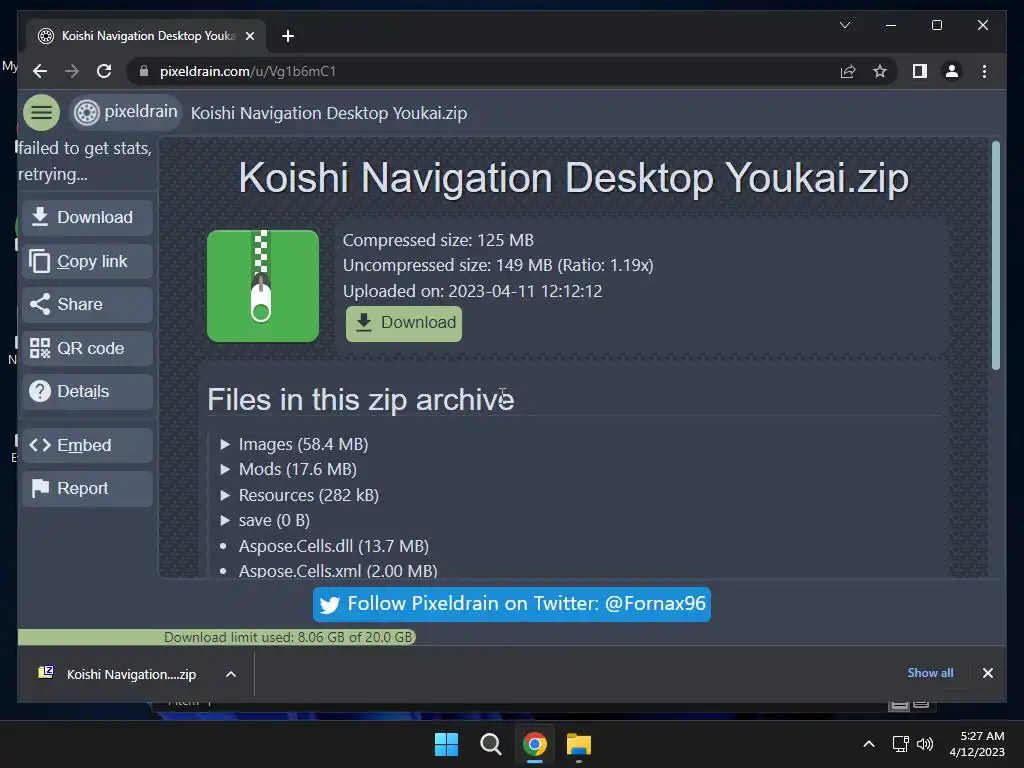Viewport: 1024px width, 768px height.
Task: Follow Pixeldrain on Twitter banner
Action: click(511, 604)
